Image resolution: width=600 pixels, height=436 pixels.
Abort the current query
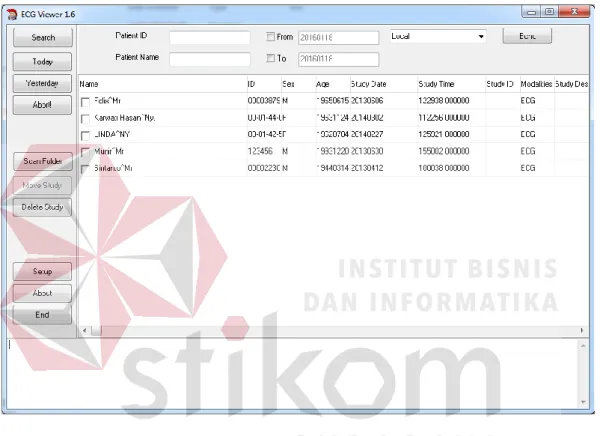coord(42,105)
